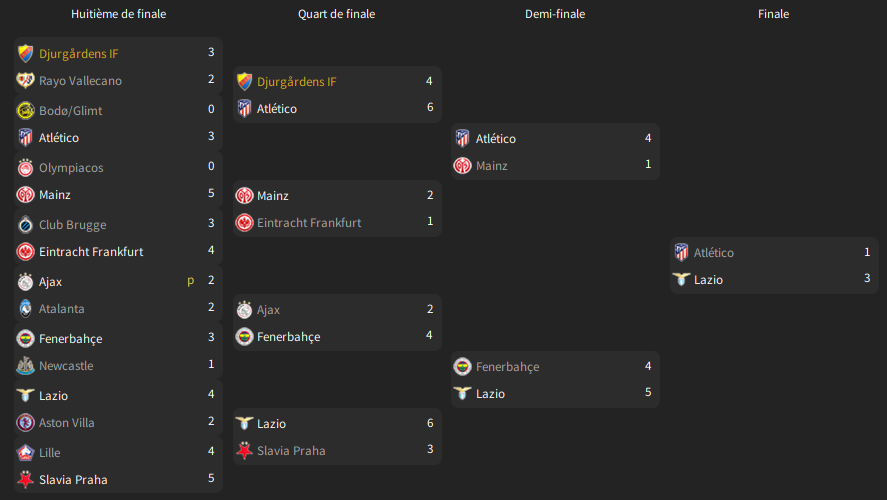
Task: Click the Demi-finale column header
Action: tap(555, 14)
